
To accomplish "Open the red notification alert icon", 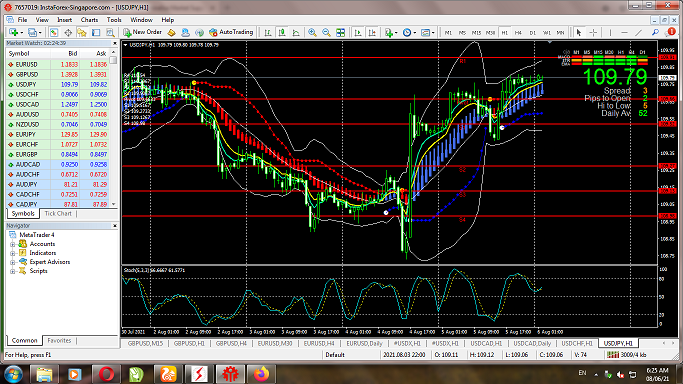I will point(671,32).
